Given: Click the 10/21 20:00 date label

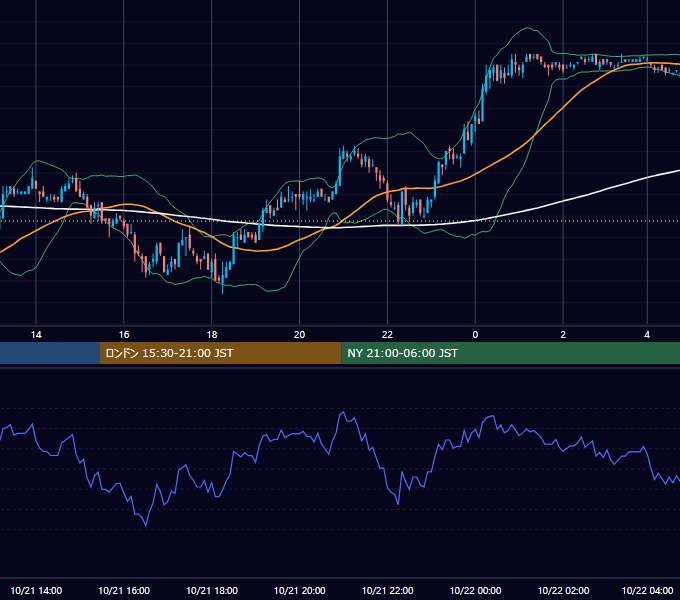Looking at the screenshot, I should pyautogui.click(x=299, y=590).
